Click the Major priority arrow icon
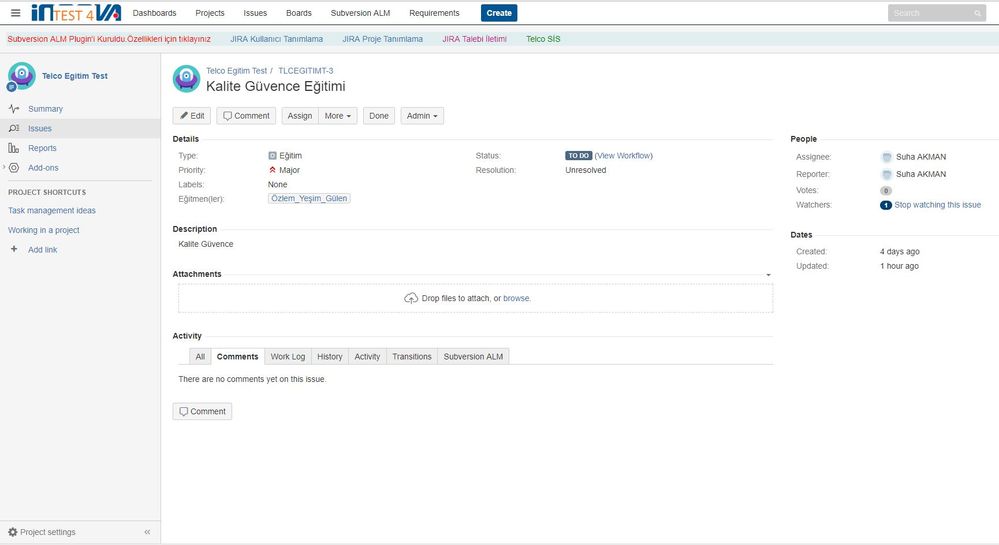Image resolution: width=999 pixels, height=545 pixels. (x=272, y=170)
